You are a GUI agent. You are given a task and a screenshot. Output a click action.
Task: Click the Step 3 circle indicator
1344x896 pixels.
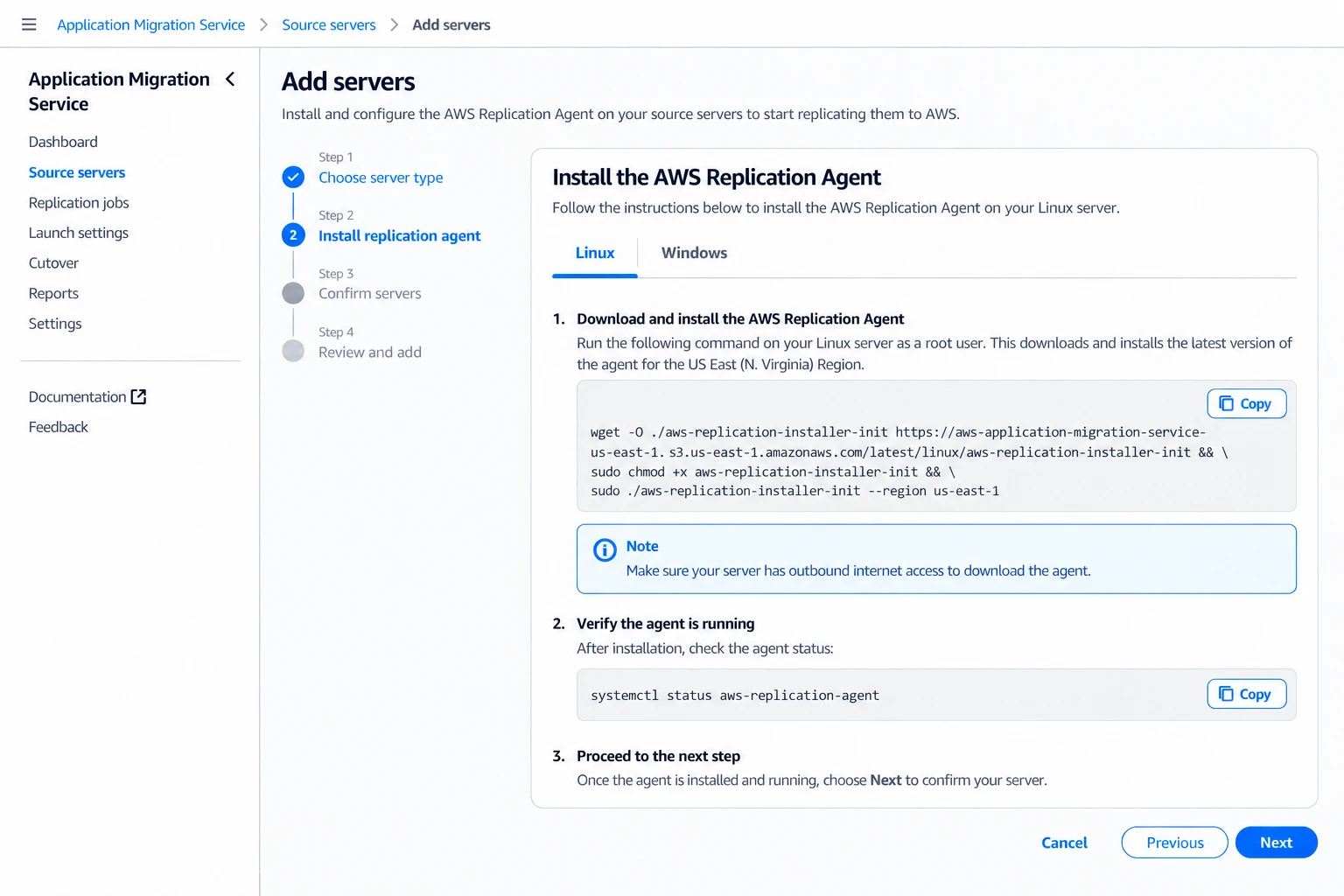click(x=293, y=293)
